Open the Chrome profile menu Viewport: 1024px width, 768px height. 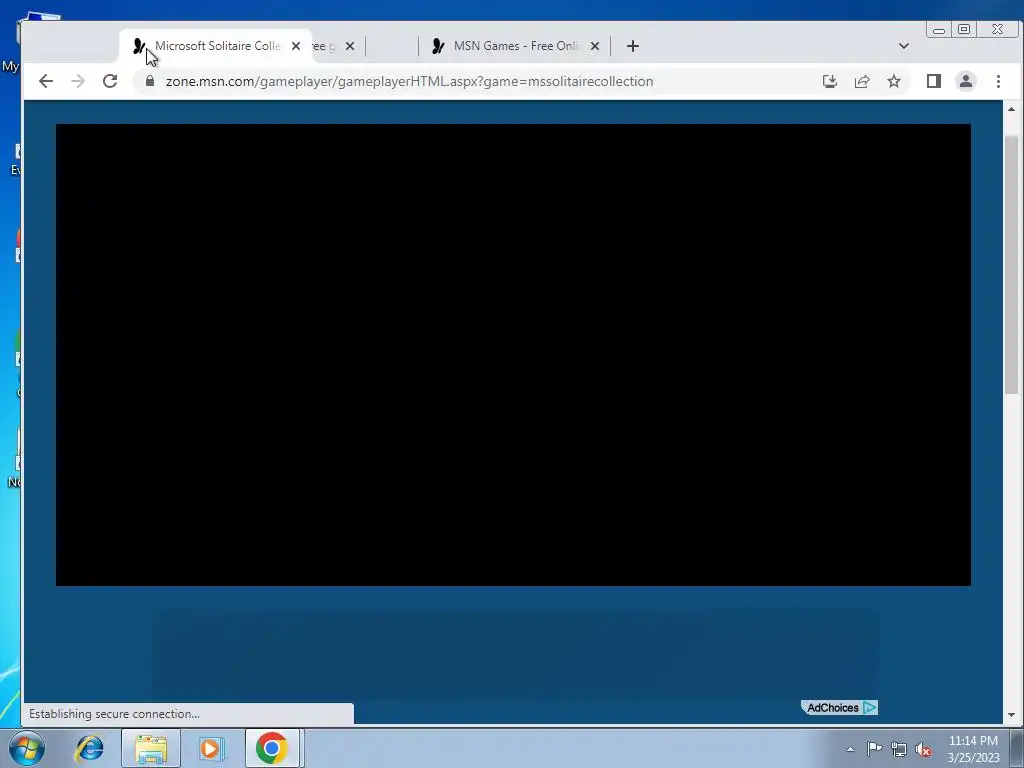pyautogui.click(x=966, y=81)
